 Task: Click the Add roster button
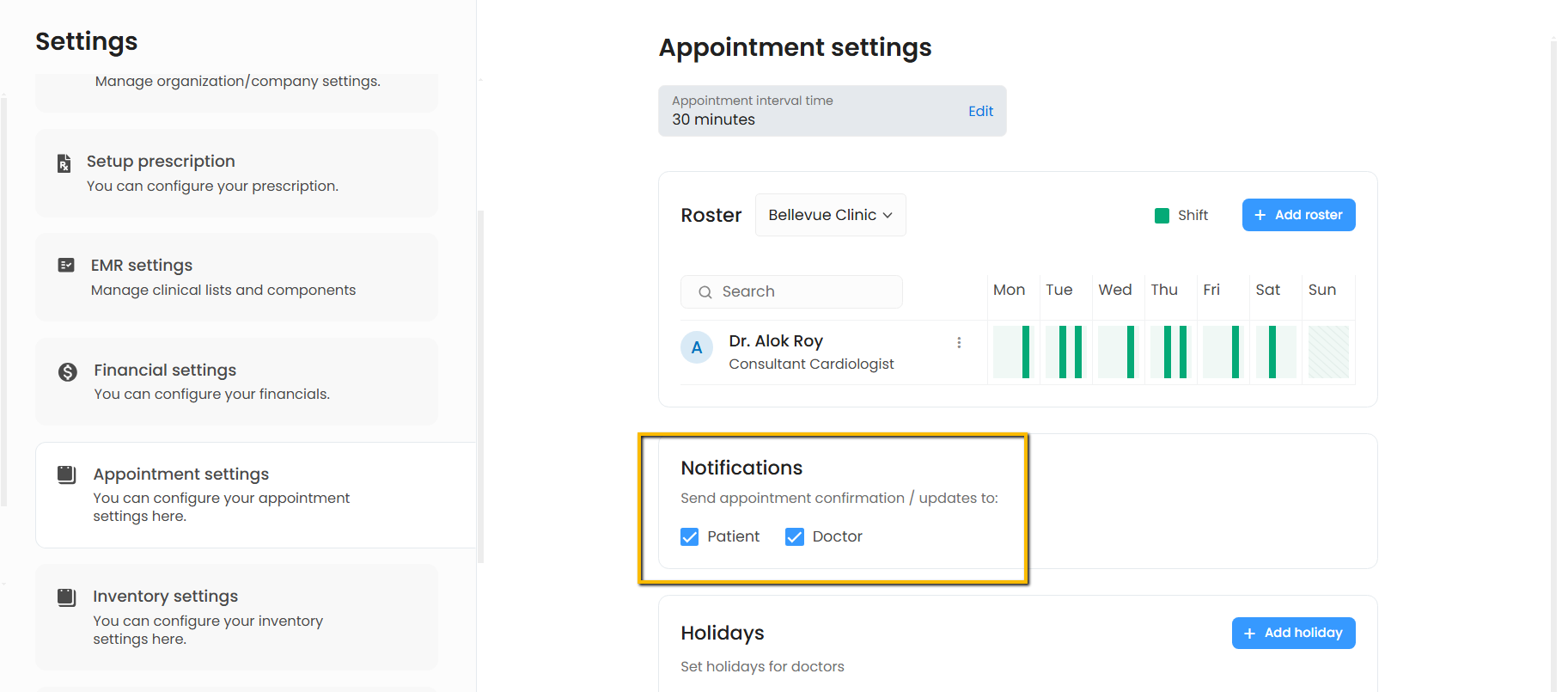pos(1298,215)
